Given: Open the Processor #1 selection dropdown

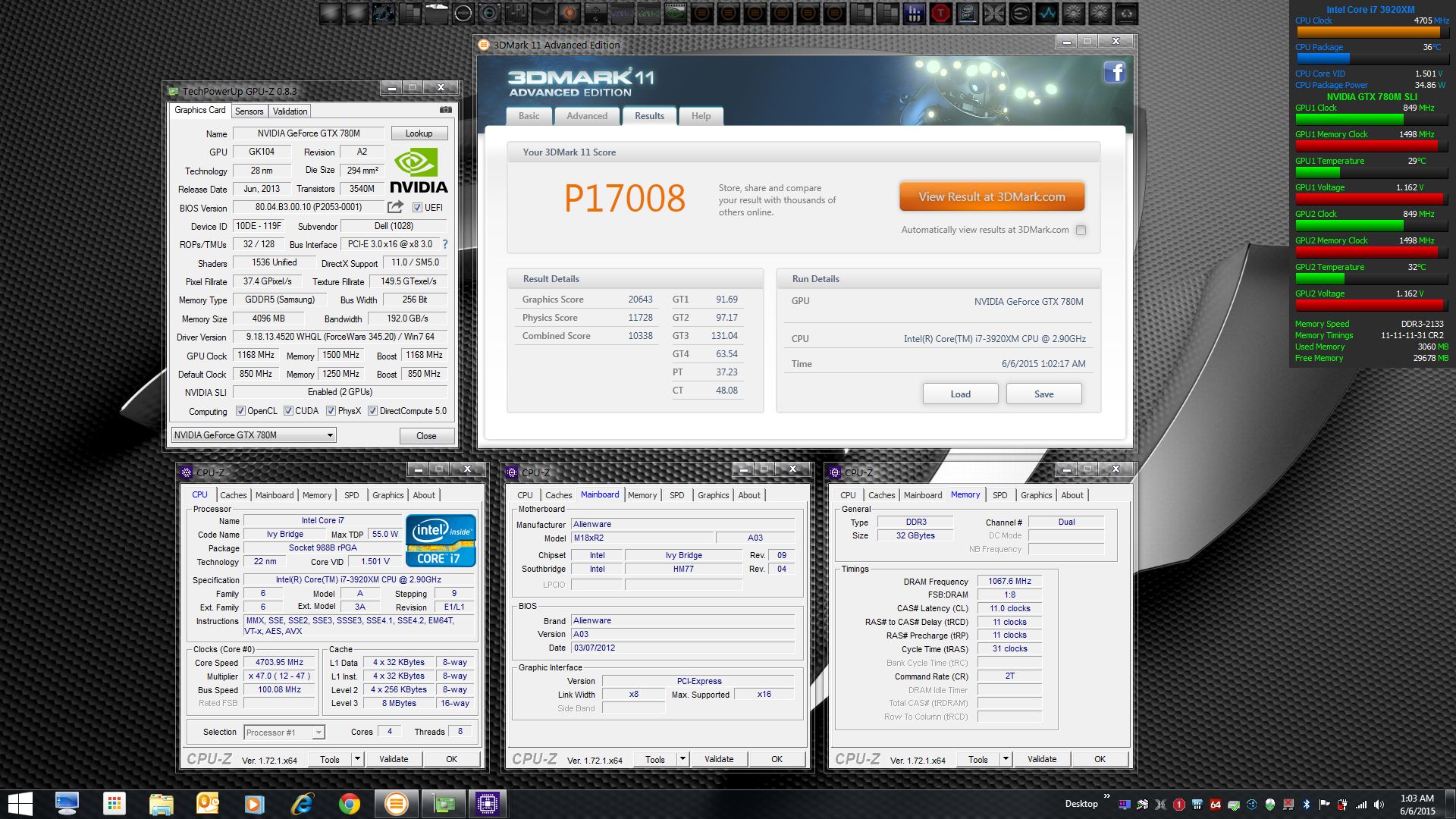Looking at the screenshot, I should (x=284, y=732).
